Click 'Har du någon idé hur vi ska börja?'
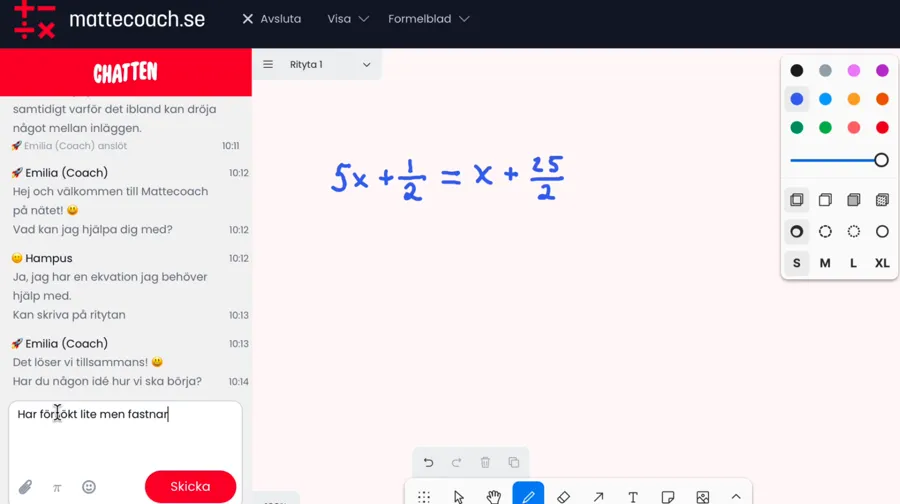 [x=107, y=381]
